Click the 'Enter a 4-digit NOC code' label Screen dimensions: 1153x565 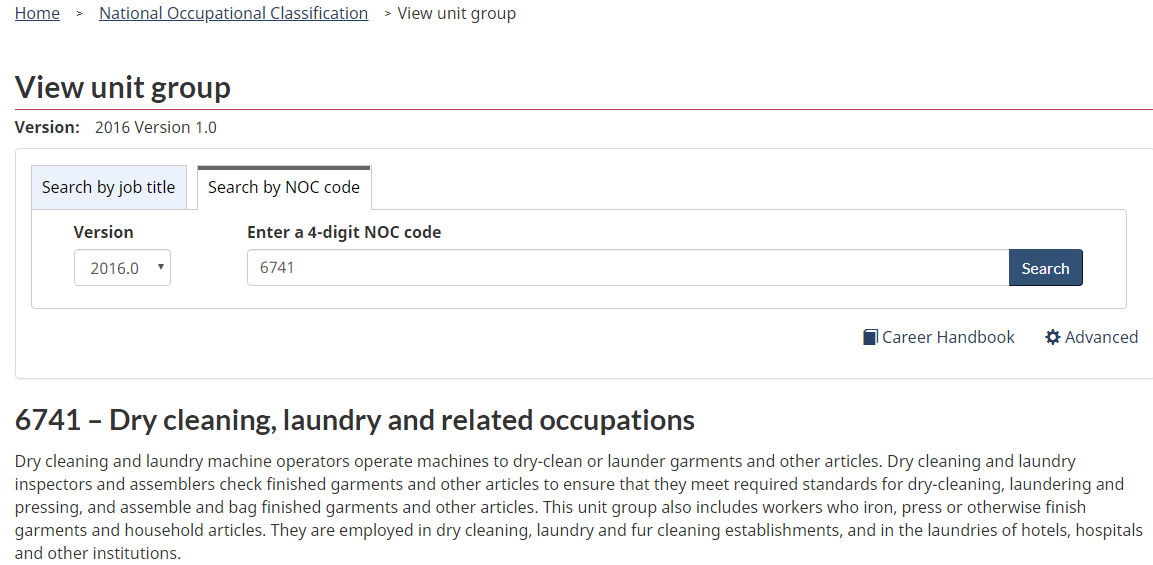pos(344,232)
